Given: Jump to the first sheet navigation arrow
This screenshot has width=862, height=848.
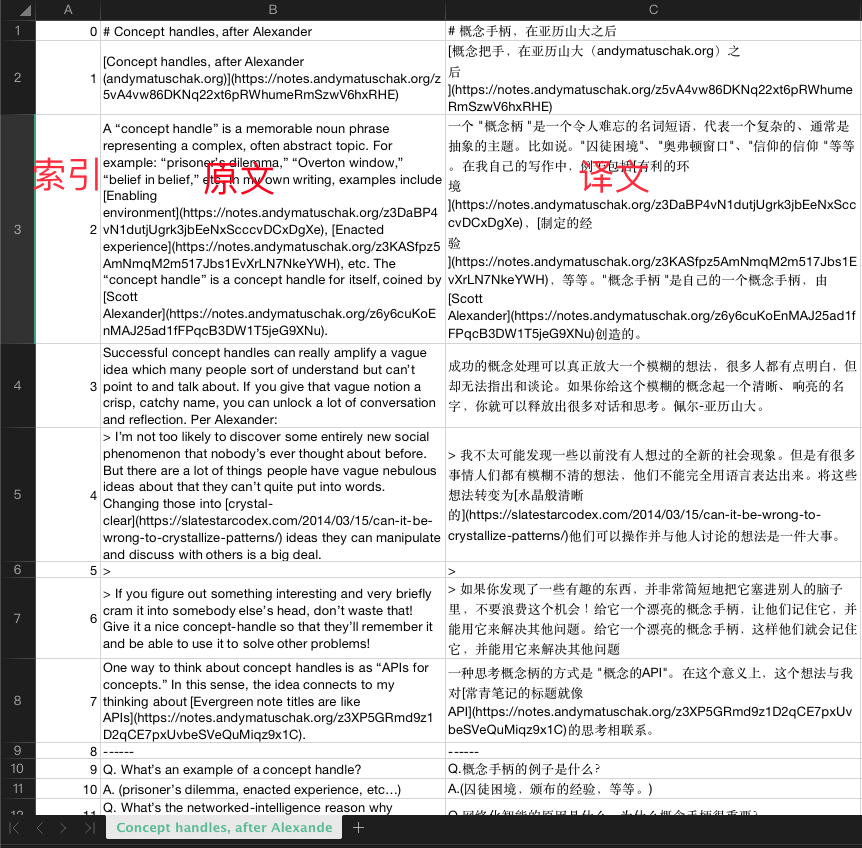Looking at the screenshot, I should tap(12, 827).
